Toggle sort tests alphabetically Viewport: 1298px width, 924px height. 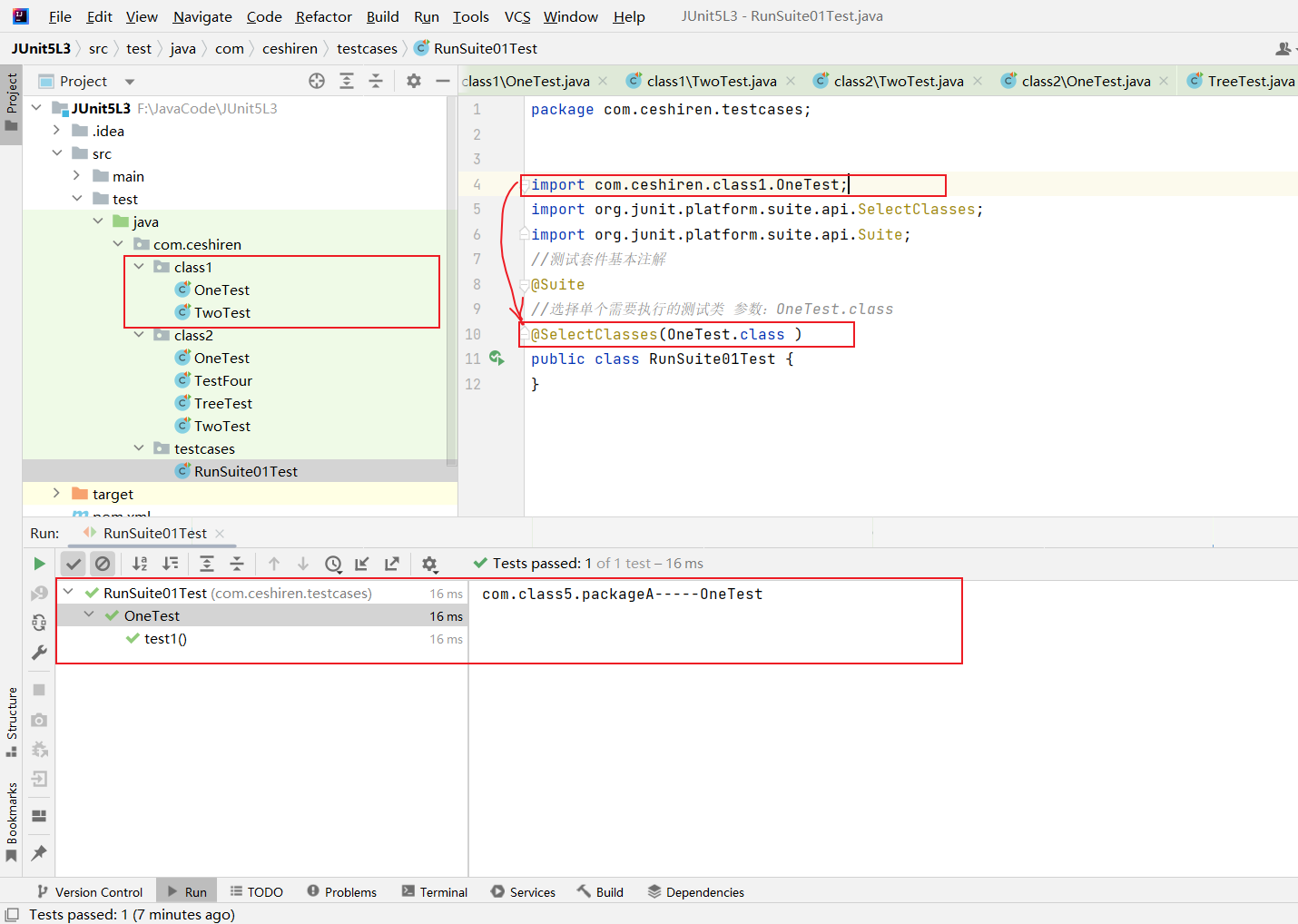[140, 564]
